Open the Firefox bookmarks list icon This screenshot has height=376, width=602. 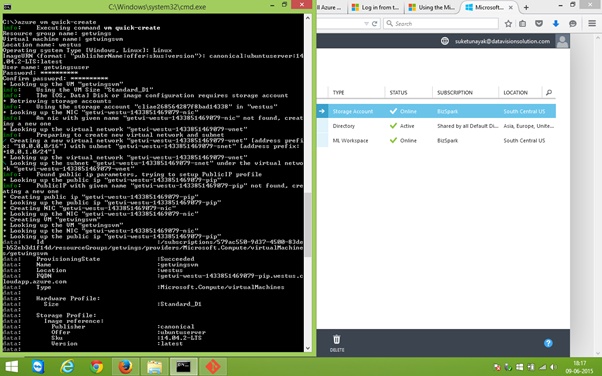[523, 24]
